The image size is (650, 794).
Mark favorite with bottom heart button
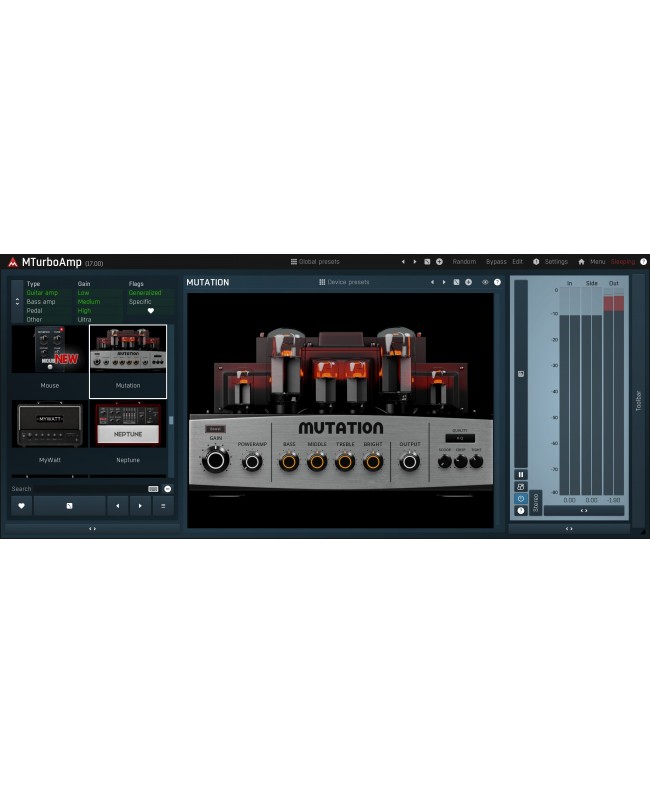(x=22, y=506)
